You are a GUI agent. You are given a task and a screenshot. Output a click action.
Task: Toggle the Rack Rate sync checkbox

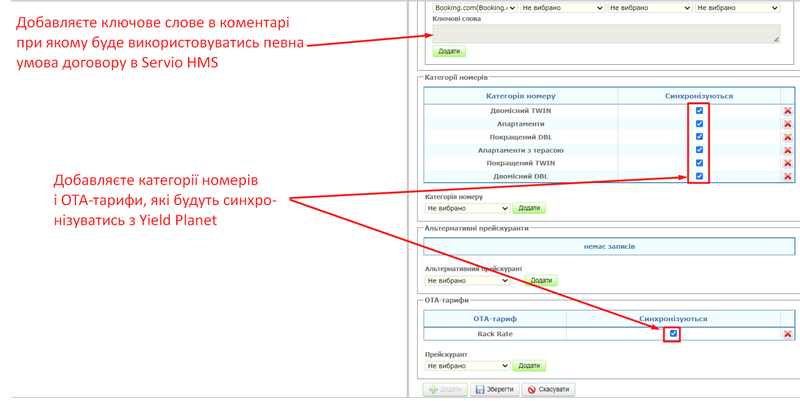673,334
